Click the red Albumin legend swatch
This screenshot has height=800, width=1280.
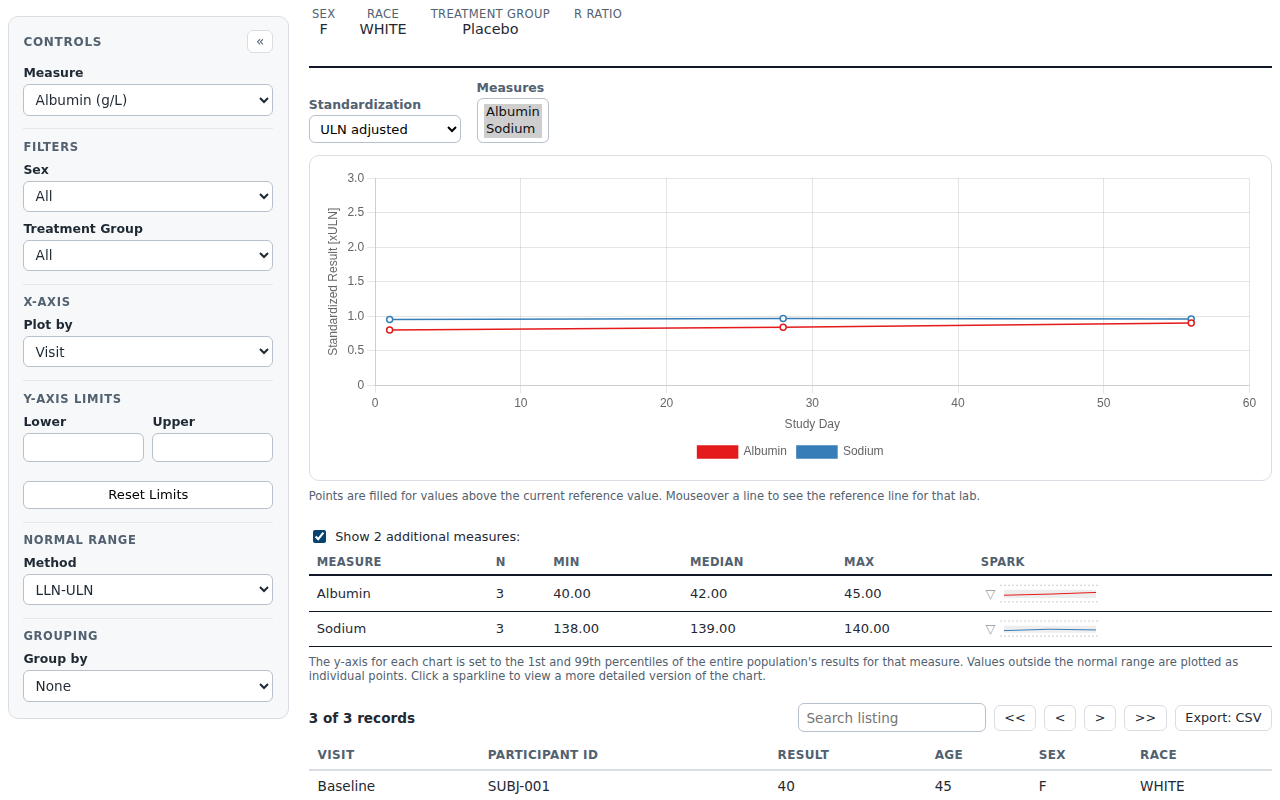point(717,452)
